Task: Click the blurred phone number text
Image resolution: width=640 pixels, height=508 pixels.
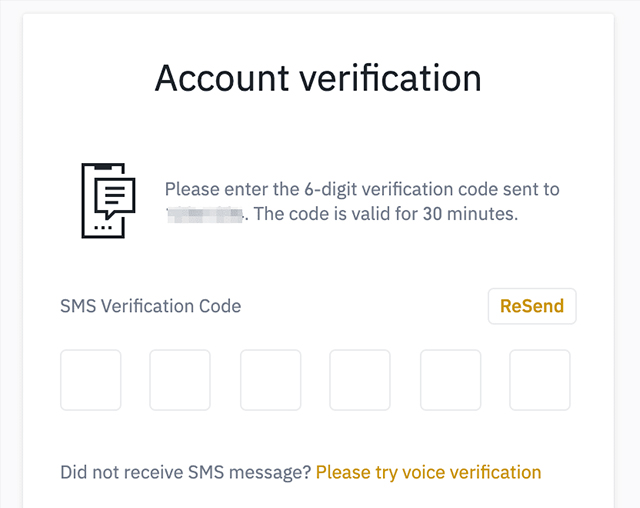Action: [x=206, y=215]
